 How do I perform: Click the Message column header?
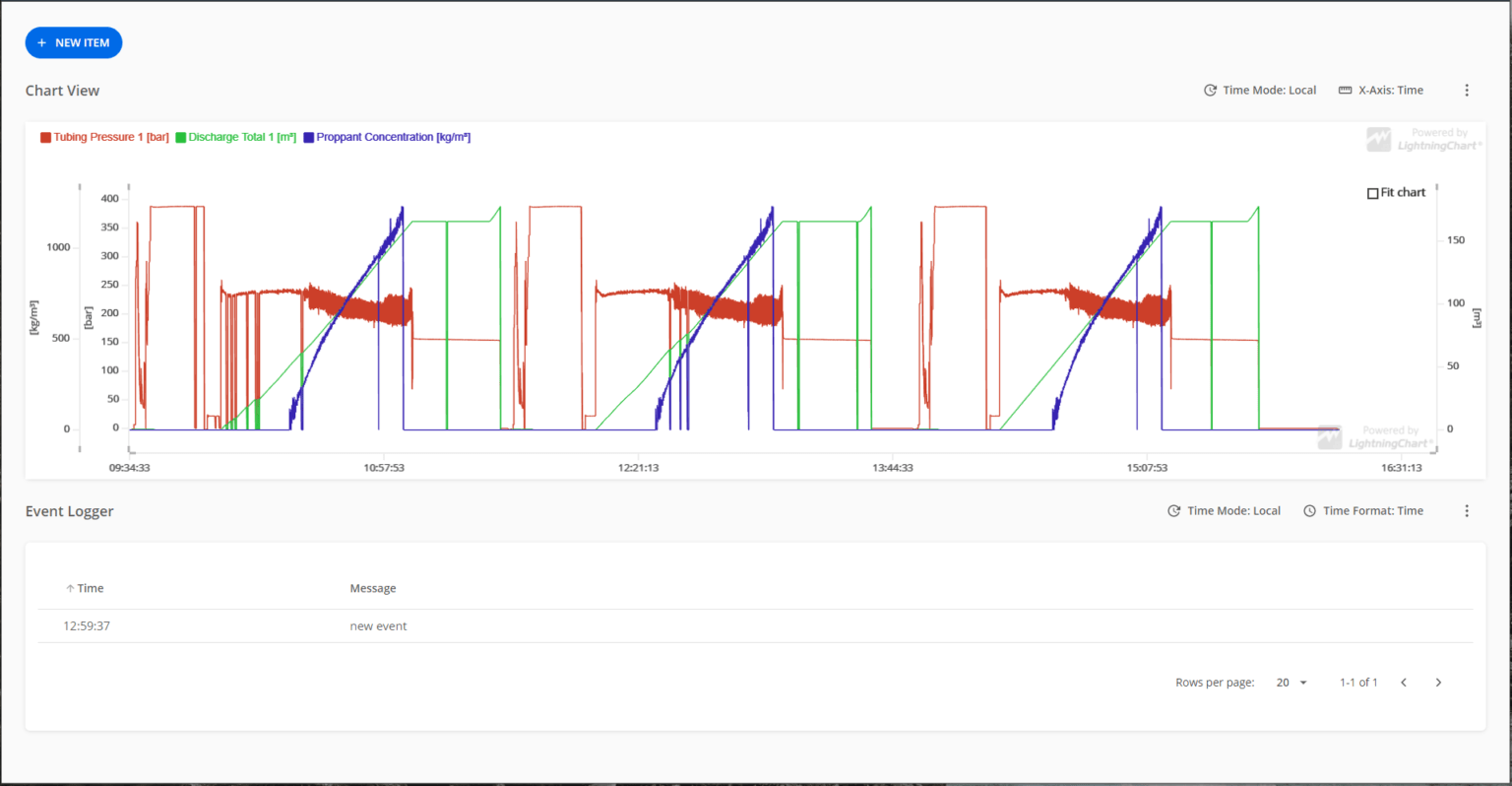(373, 589)
